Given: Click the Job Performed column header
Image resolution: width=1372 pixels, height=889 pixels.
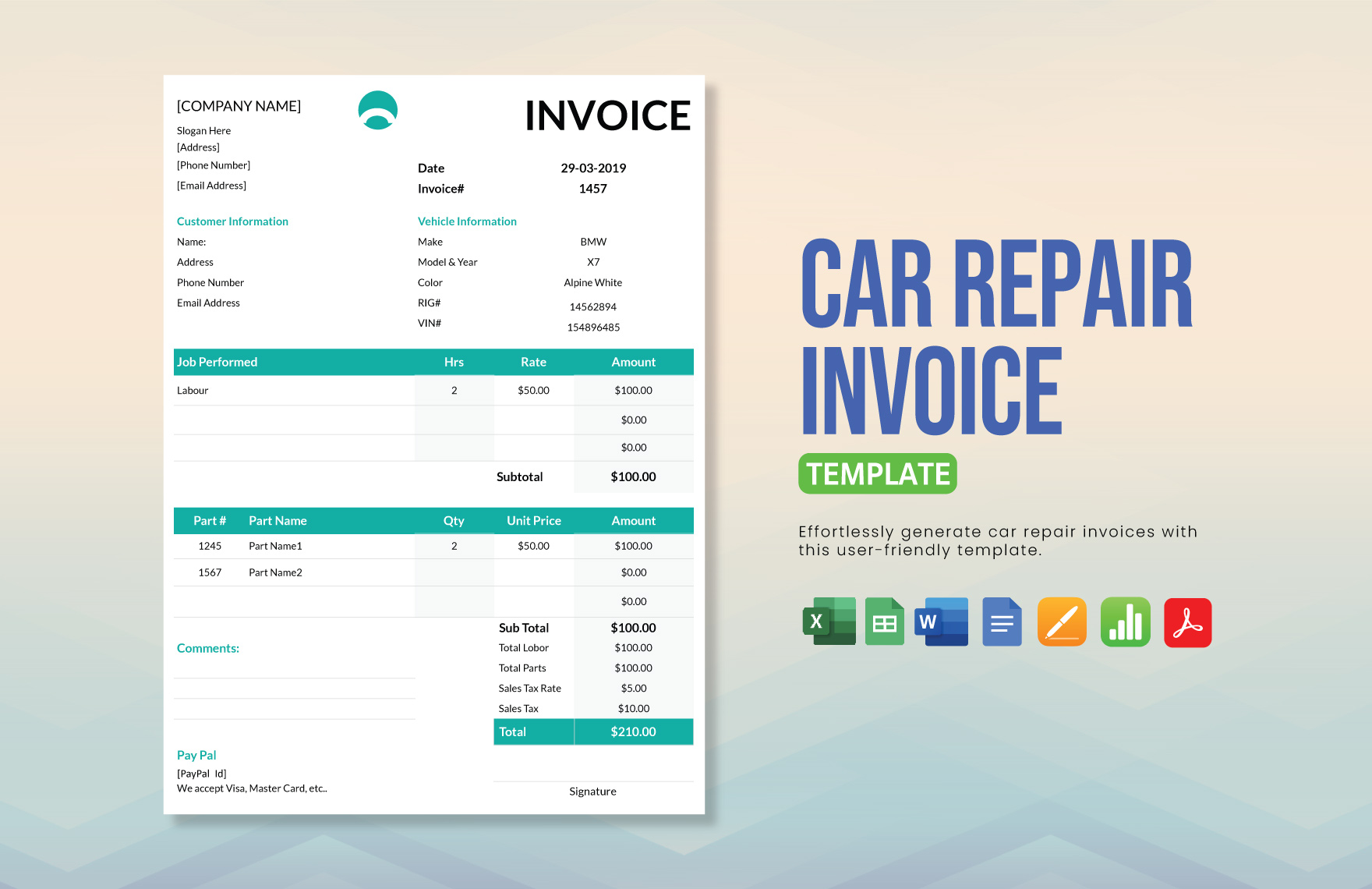Looking at the screenshot, I should [x=217, y=362].
